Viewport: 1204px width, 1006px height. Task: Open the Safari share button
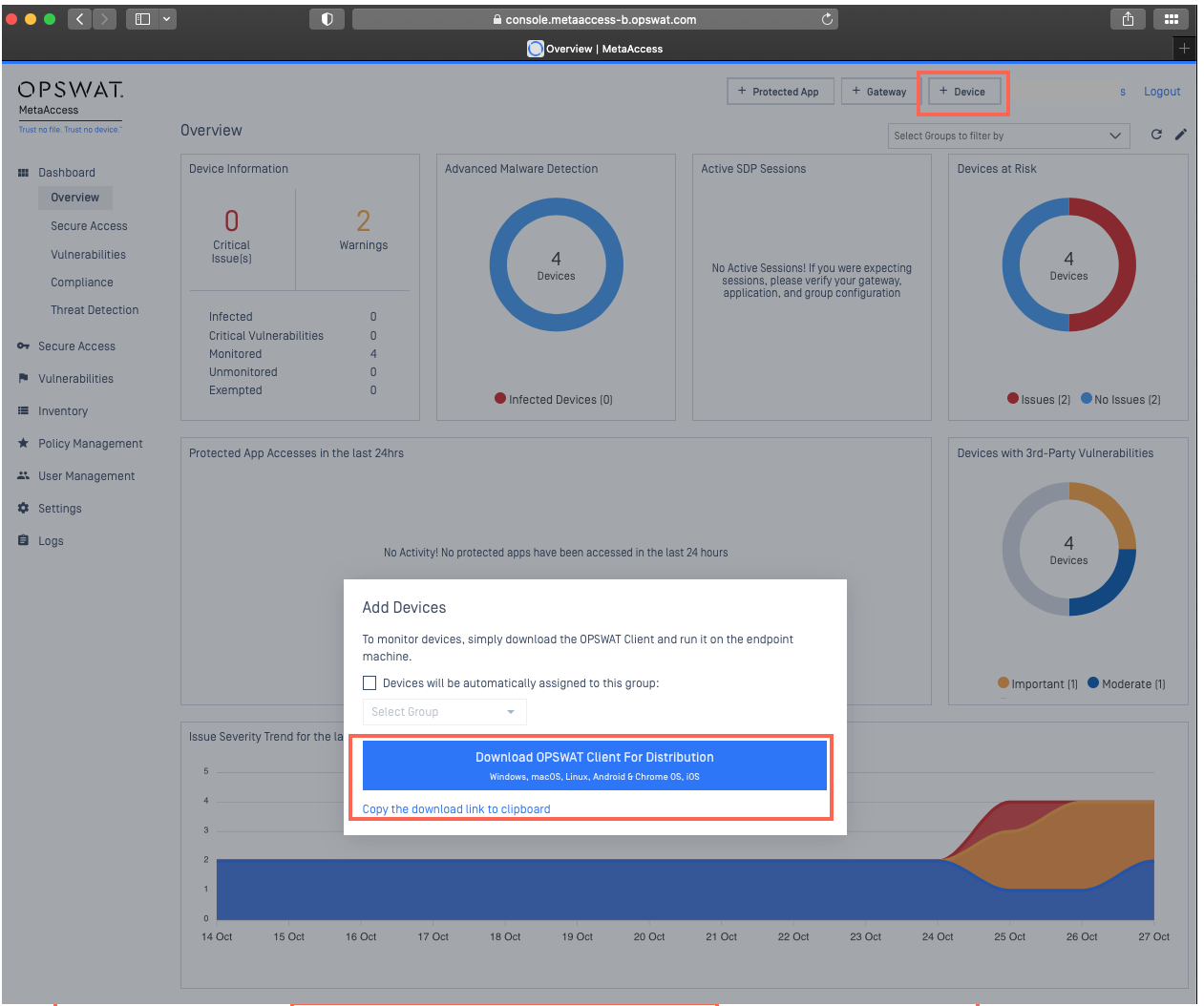click(1128, 19)
